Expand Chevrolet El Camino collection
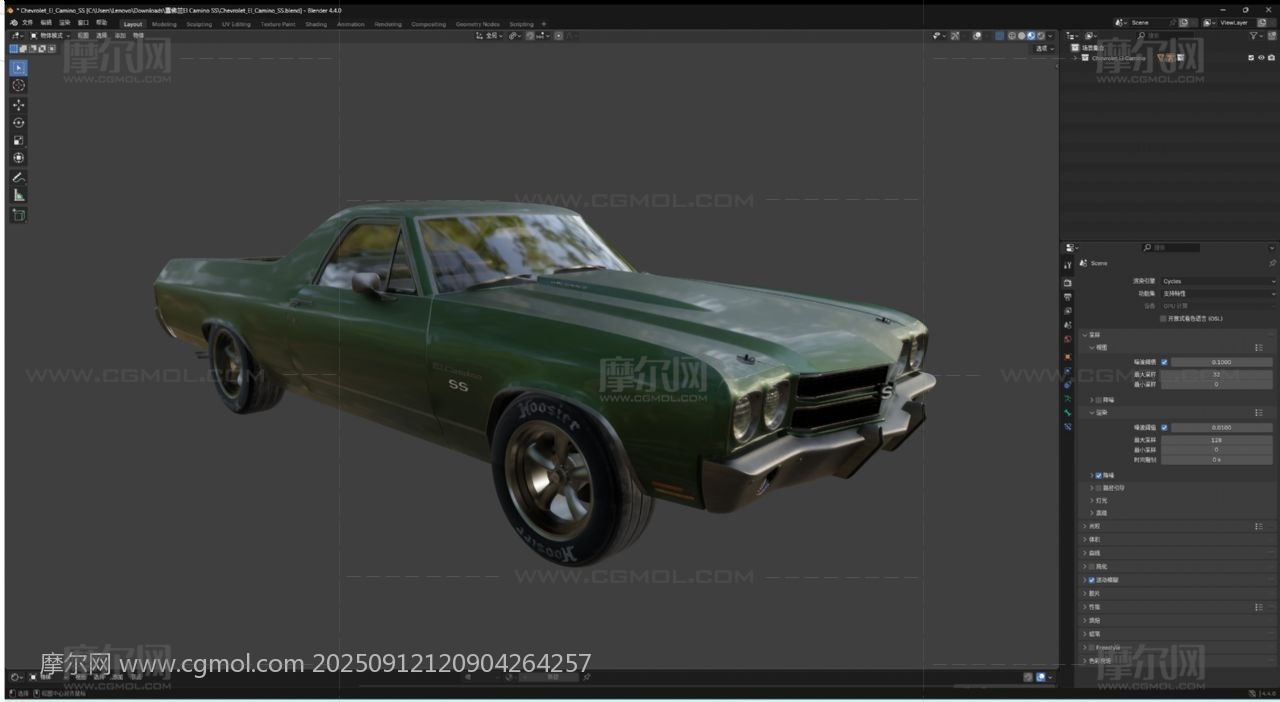 point(1075,58)
